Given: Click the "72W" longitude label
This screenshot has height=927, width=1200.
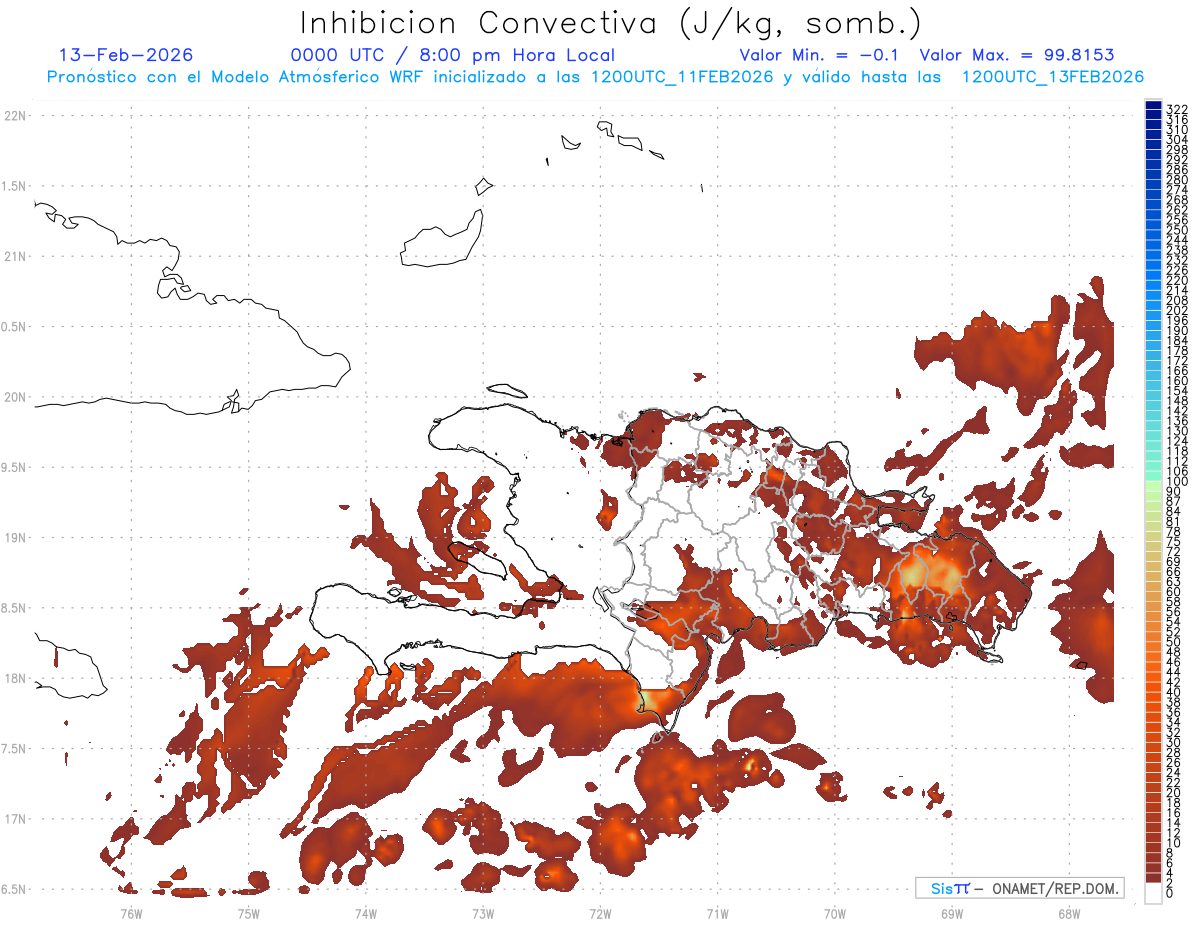Looking at the screenshot, I should (x=600, y=914).
